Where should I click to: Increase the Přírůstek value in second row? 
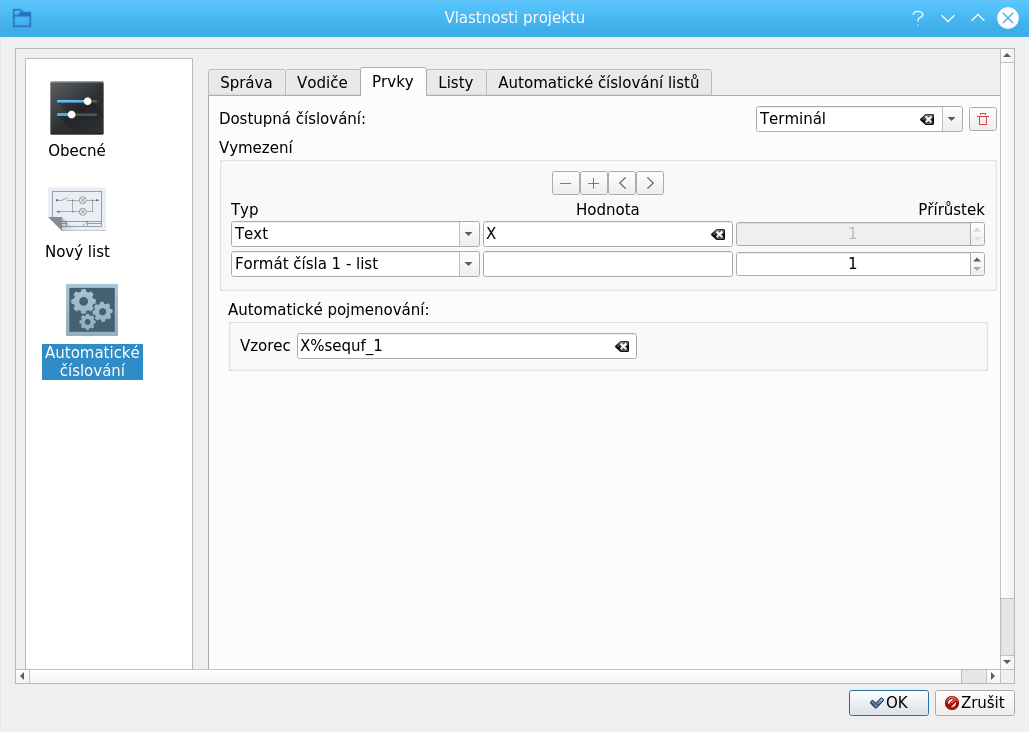click(977, 259)
